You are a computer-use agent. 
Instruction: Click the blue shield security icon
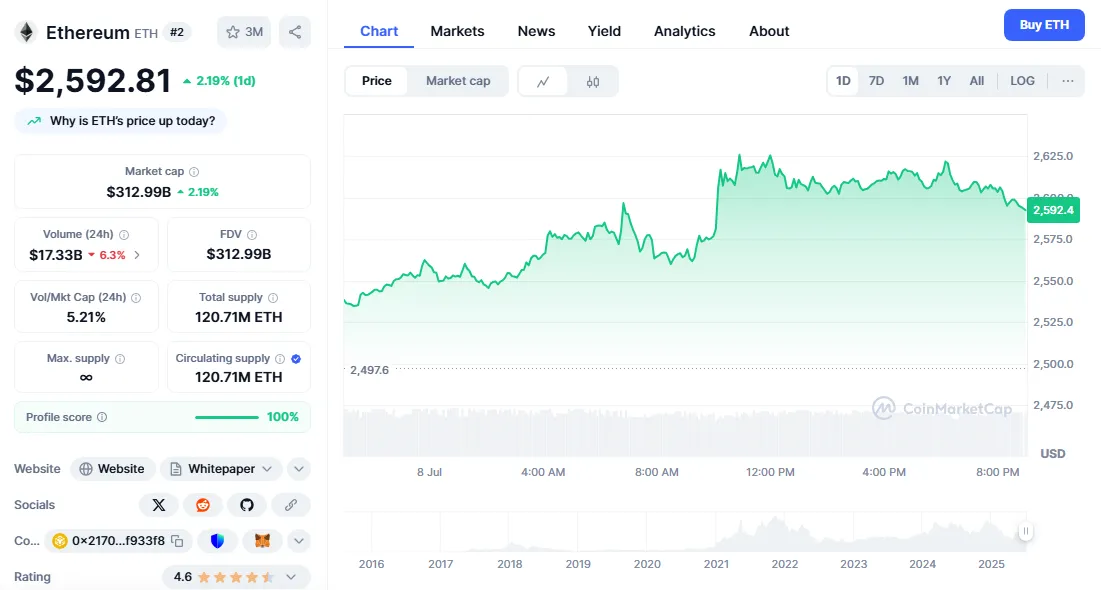coord(217,541)
